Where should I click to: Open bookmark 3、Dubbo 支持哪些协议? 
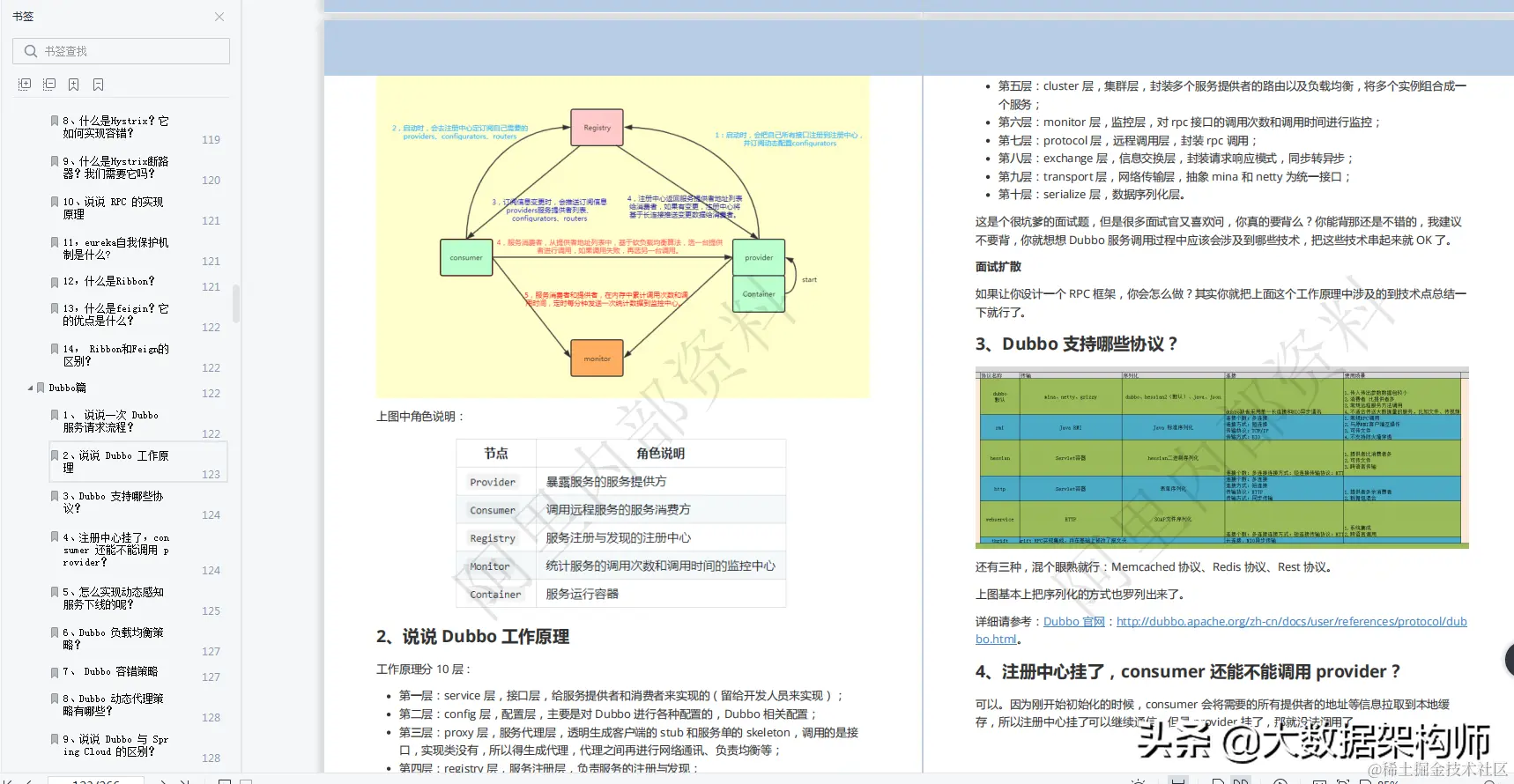click(113, 502)
